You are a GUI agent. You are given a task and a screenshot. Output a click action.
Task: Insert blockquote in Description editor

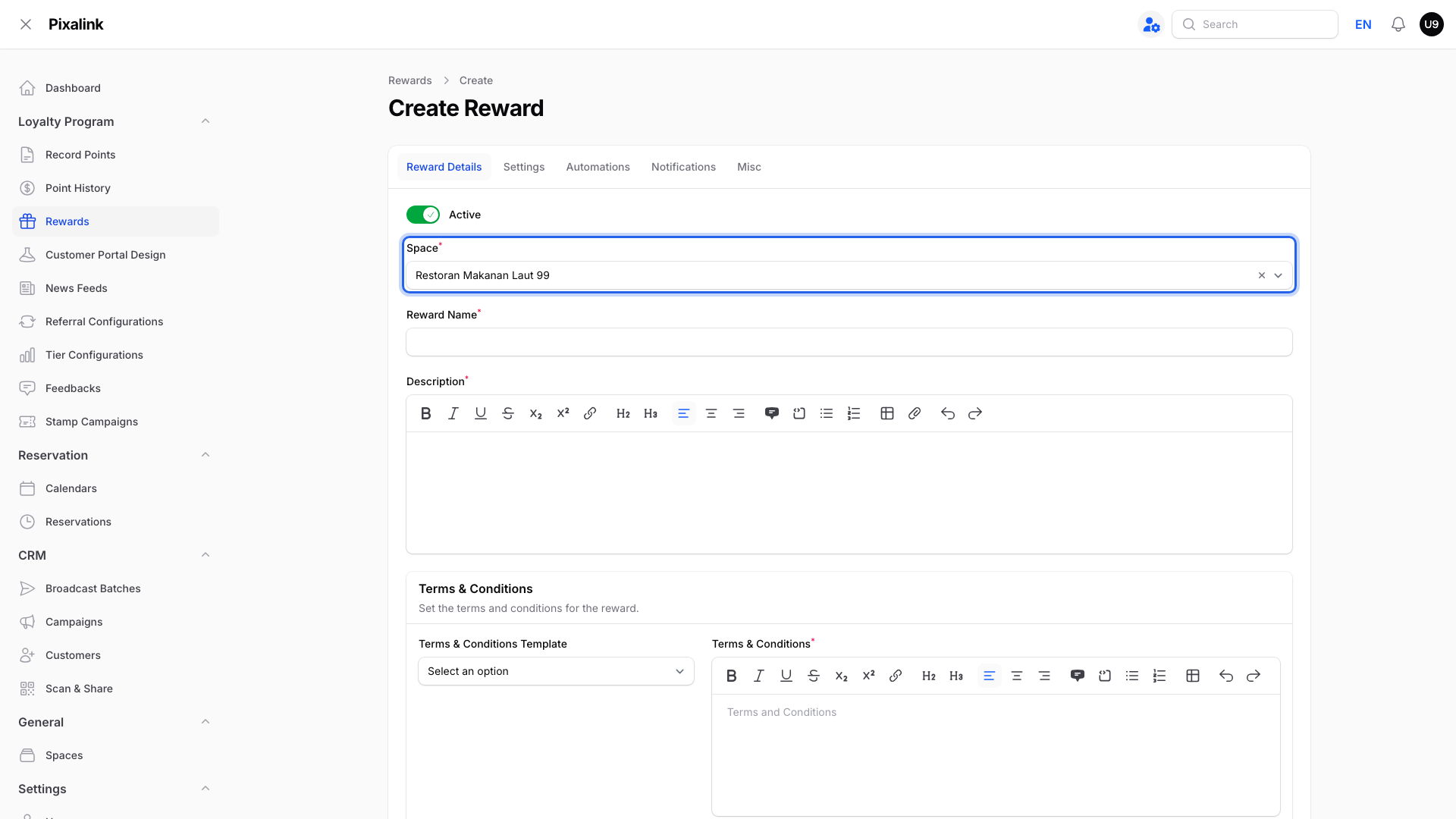(772, 413)
